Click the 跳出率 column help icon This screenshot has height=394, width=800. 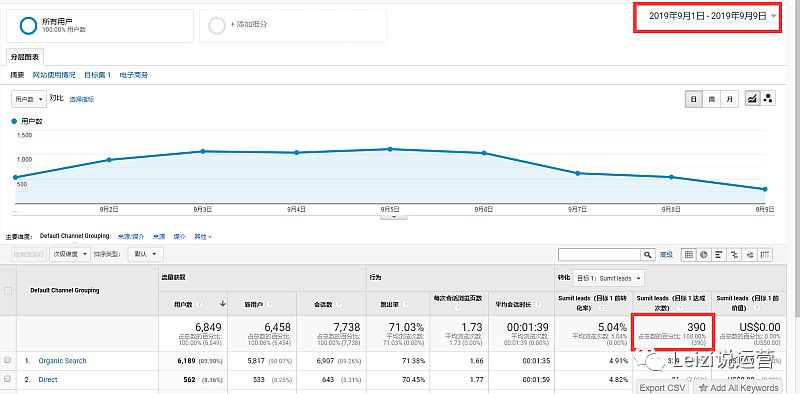406,304
